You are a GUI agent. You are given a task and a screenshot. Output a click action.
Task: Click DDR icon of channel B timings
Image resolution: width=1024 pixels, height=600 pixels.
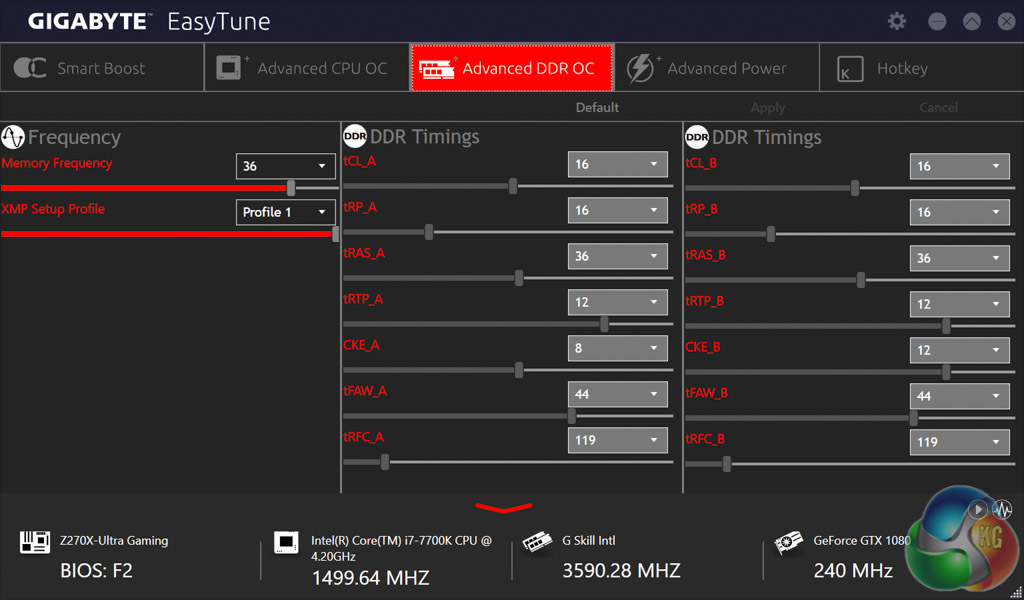click(697, 137)
